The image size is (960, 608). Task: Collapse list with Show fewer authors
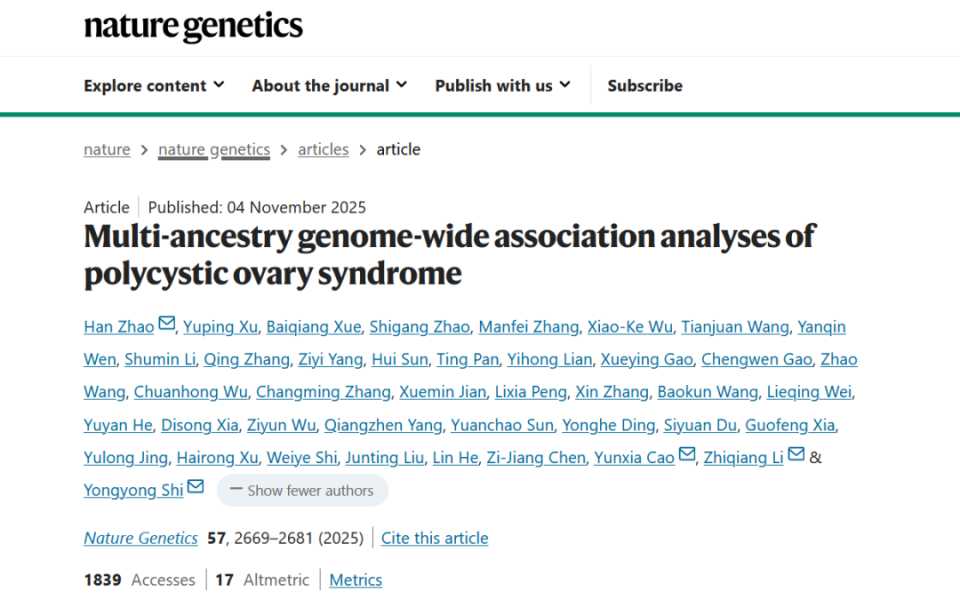302,490
